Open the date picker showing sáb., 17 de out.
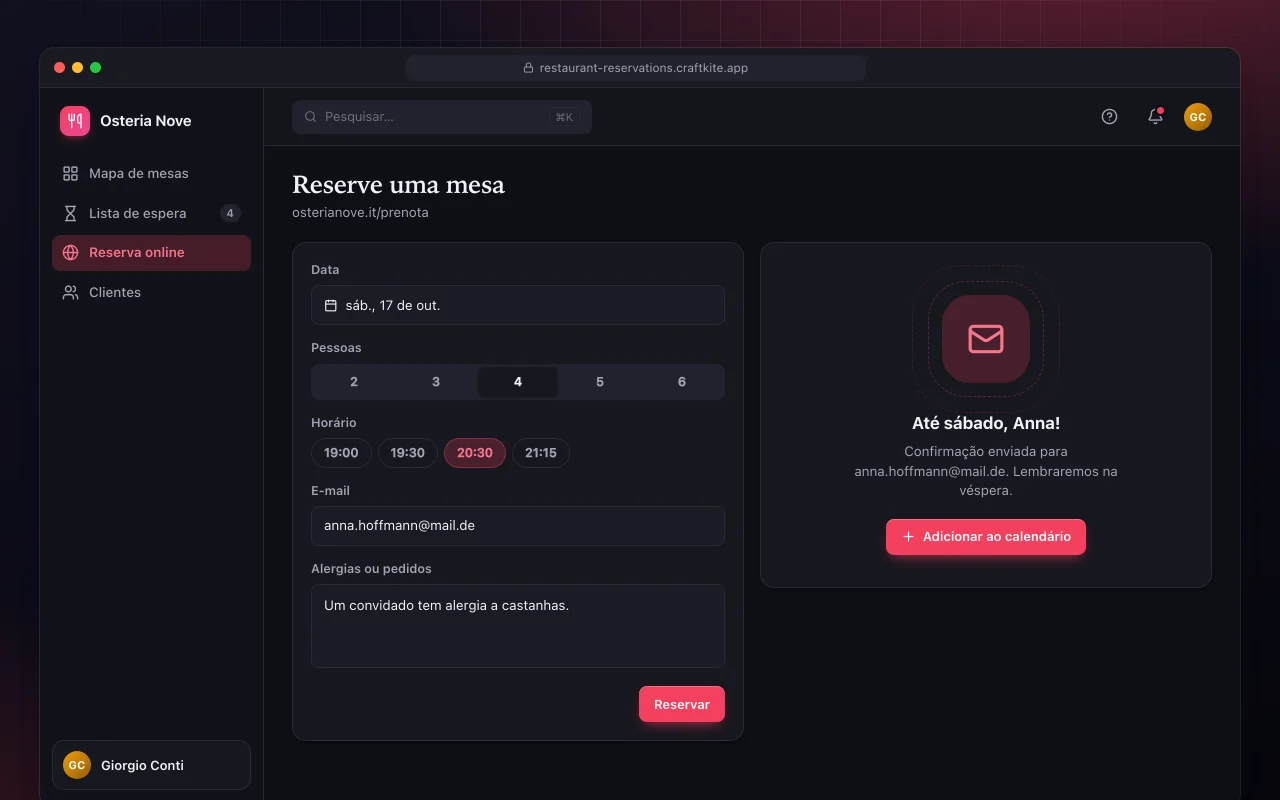The image size is (1280, 800). tap(518, 305)
